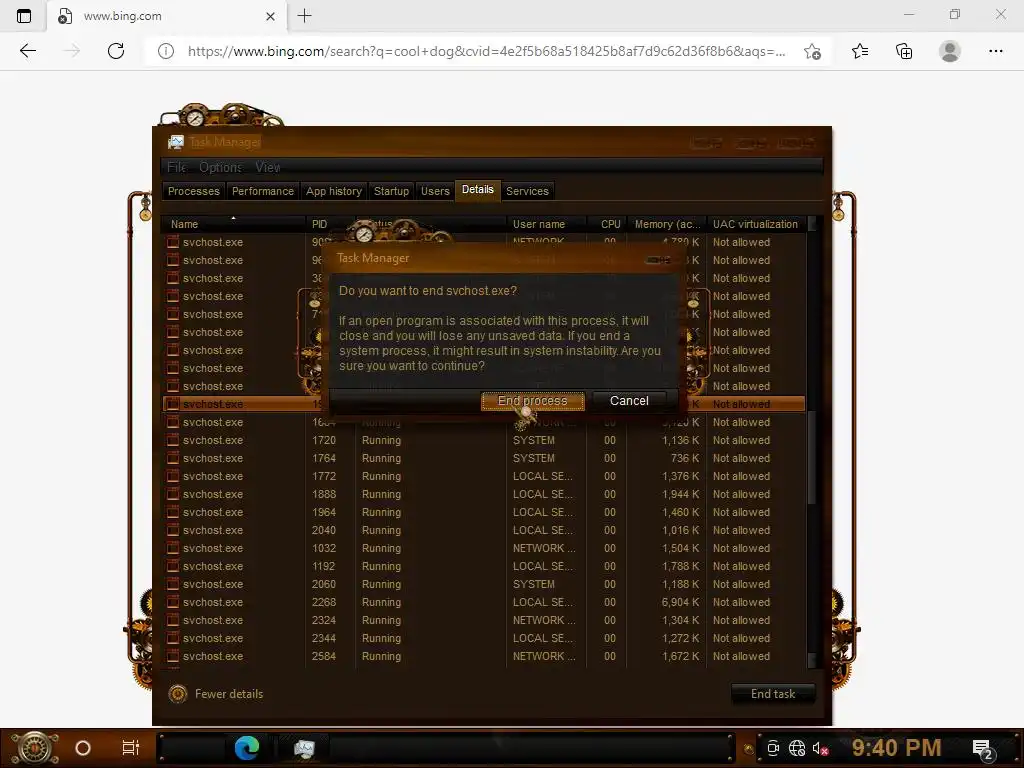The image size is (1024, 768).
Task: Open the File menu in Task Manager
Action: (176, 167)
